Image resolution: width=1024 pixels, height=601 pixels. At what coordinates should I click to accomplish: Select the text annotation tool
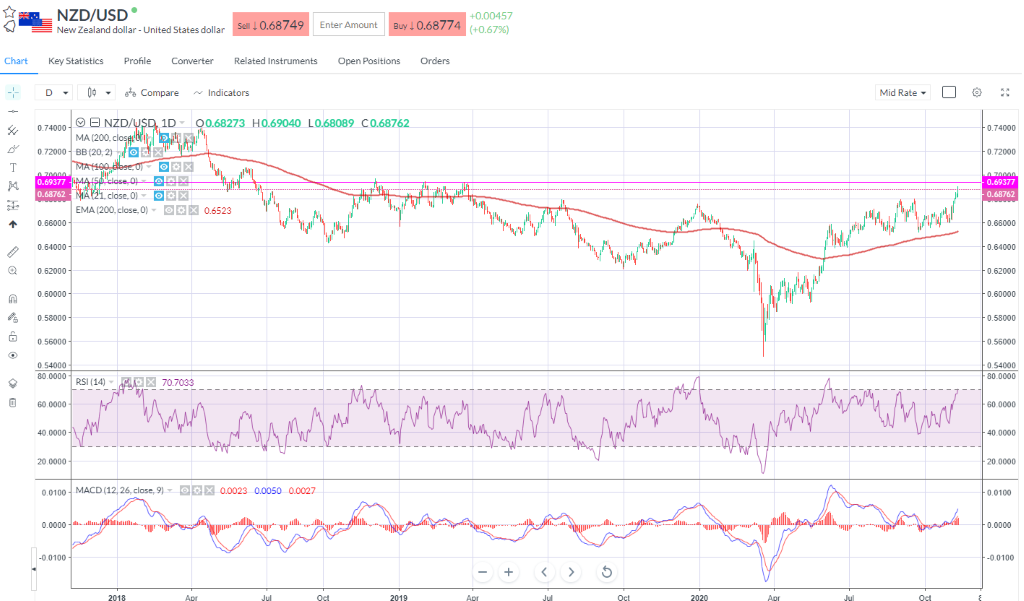pos(13,167)
